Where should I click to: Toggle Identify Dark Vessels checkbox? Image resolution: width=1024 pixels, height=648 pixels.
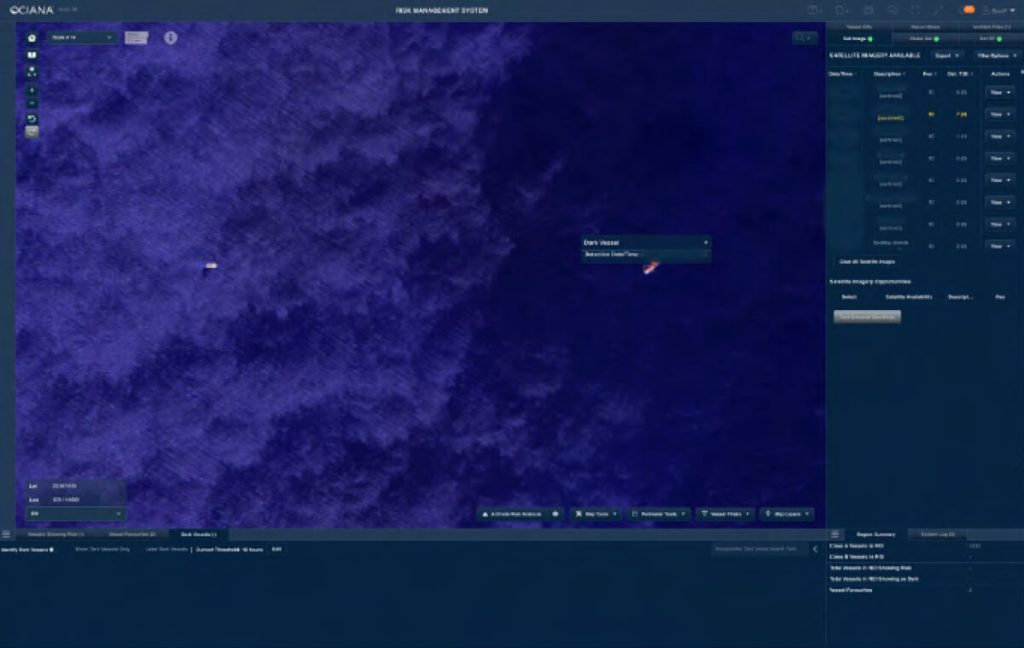coord(52,549)
